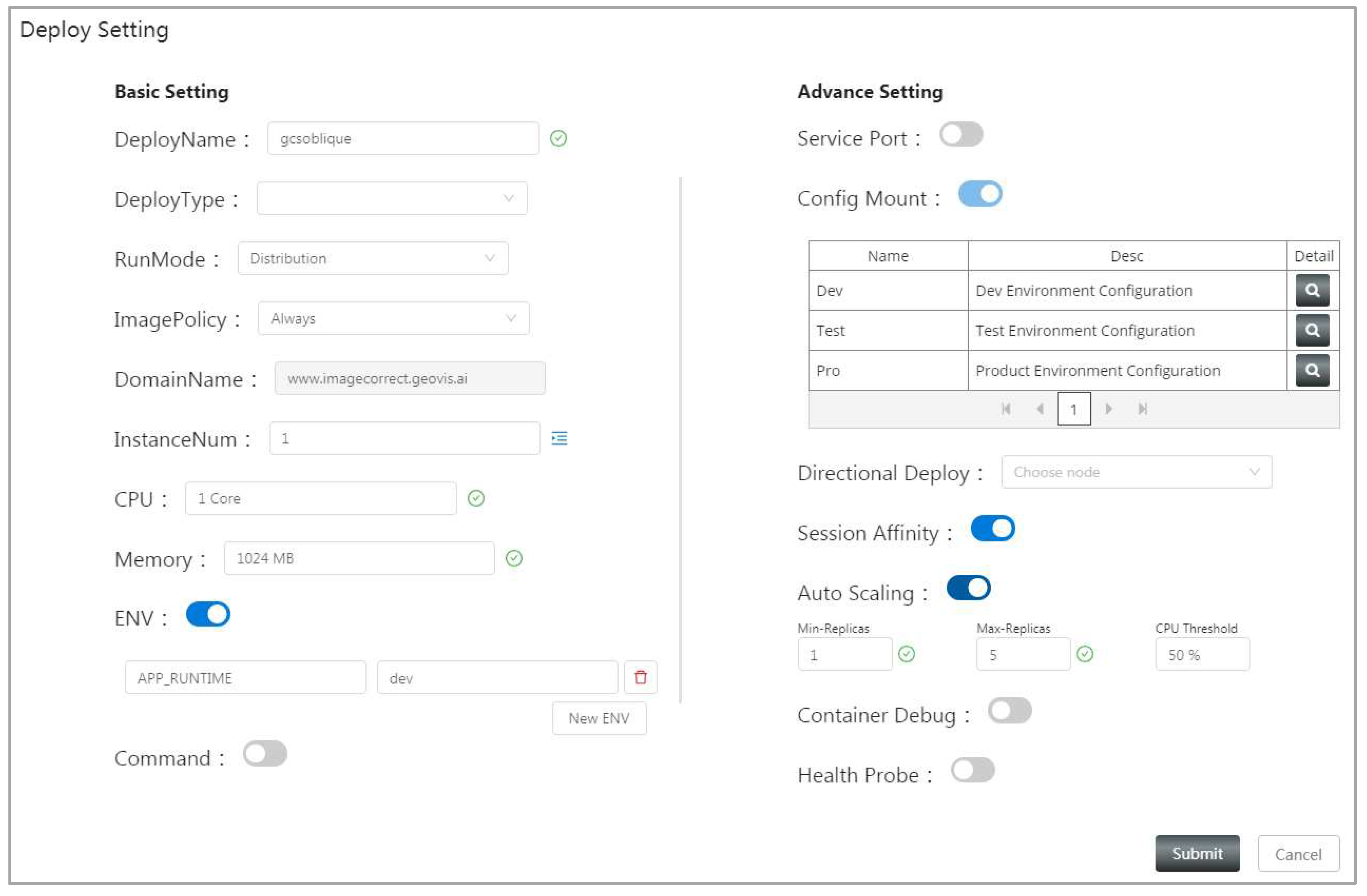Viewport: 1367px width, 896px height.
Task: Click Max-Replicas validation check icon
Action: pyautogui.click(x=1085, y=654)
